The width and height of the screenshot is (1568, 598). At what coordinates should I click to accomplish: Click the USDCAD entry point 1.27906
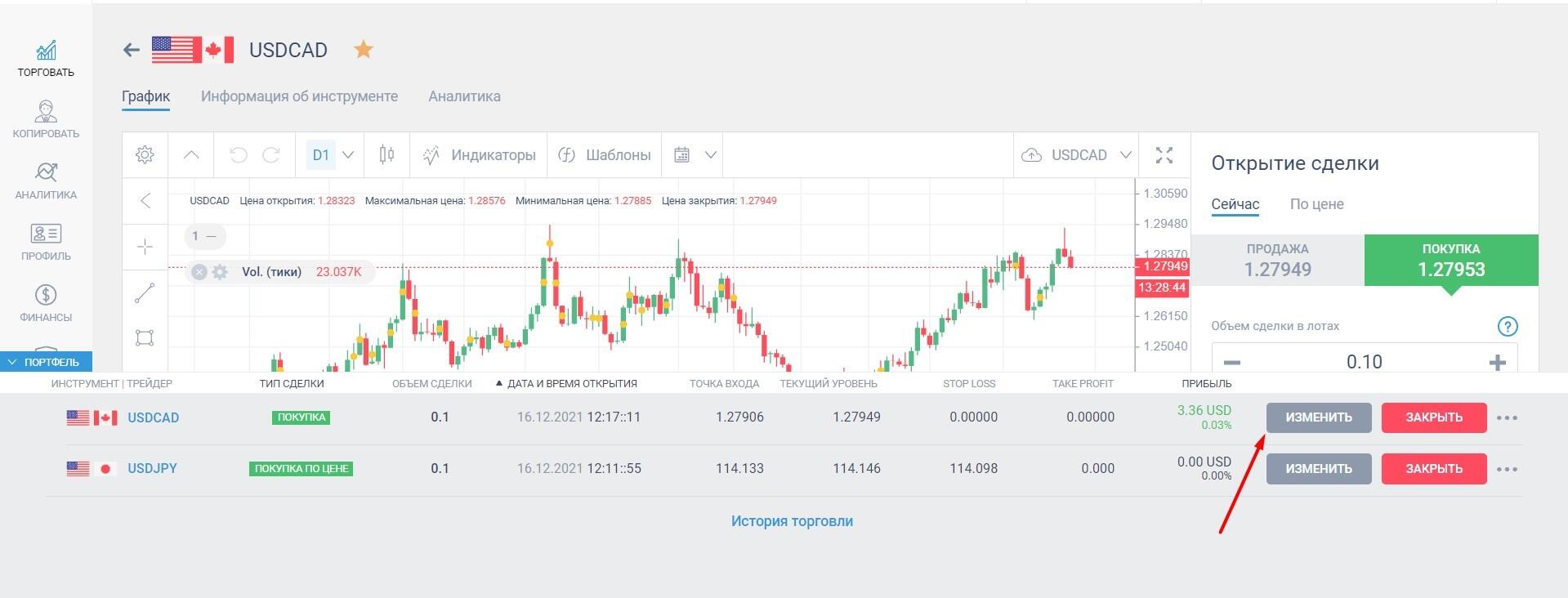[x=739, y=417]
